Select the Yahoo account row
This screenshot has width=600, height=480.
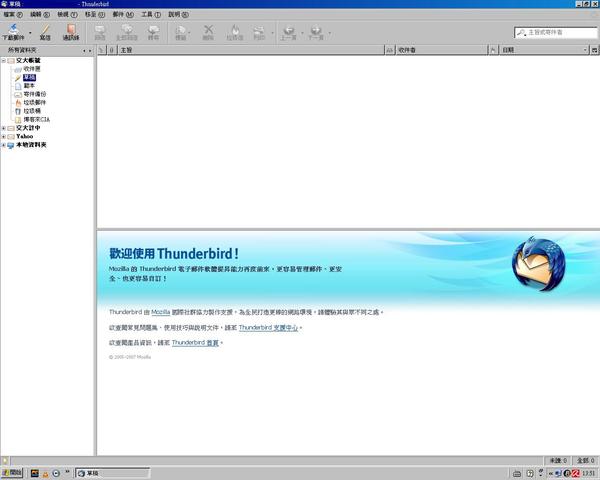tap(24, 136)
